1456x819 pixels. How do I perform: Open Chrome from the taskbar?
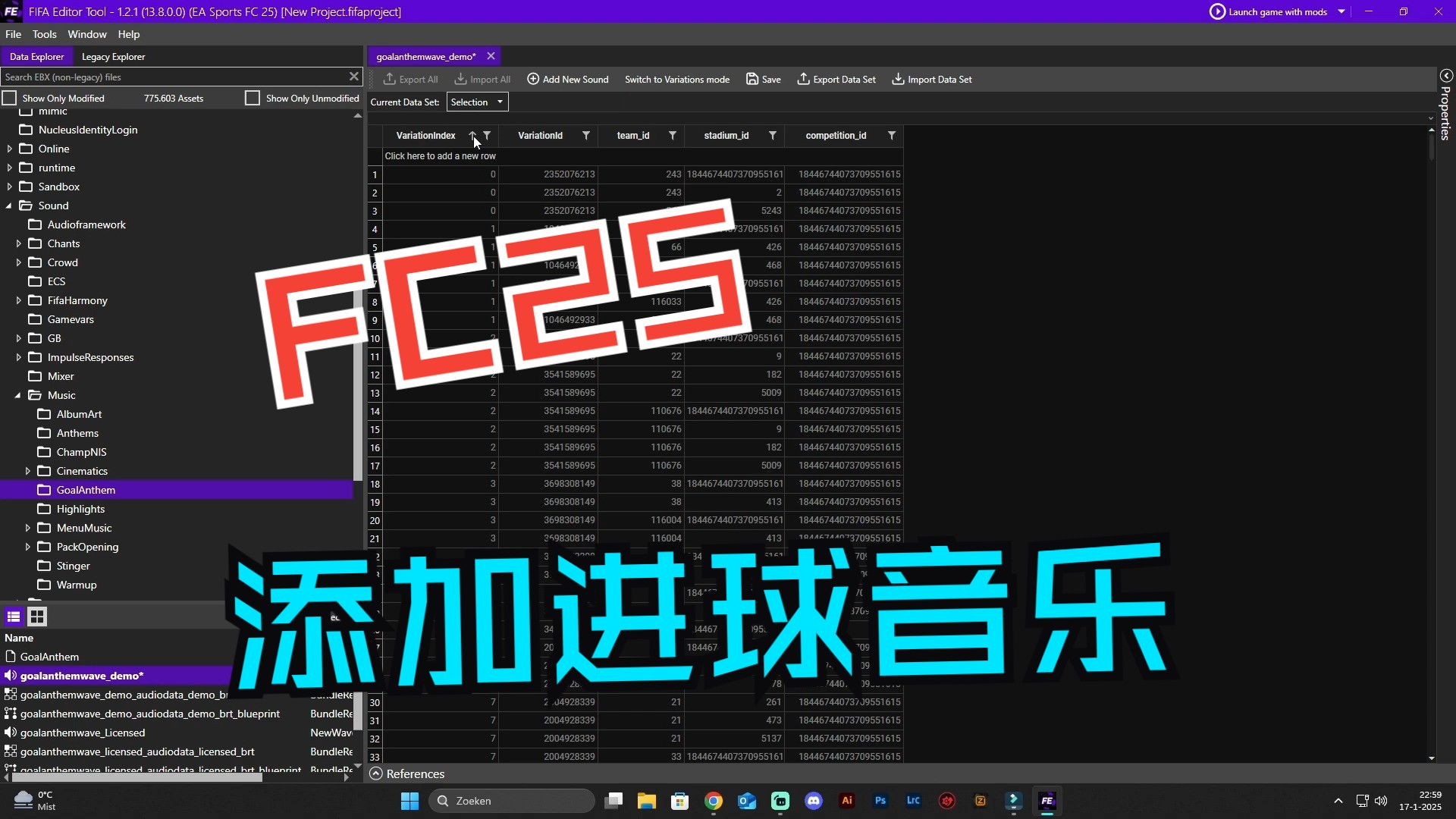(x=713, y=801)
